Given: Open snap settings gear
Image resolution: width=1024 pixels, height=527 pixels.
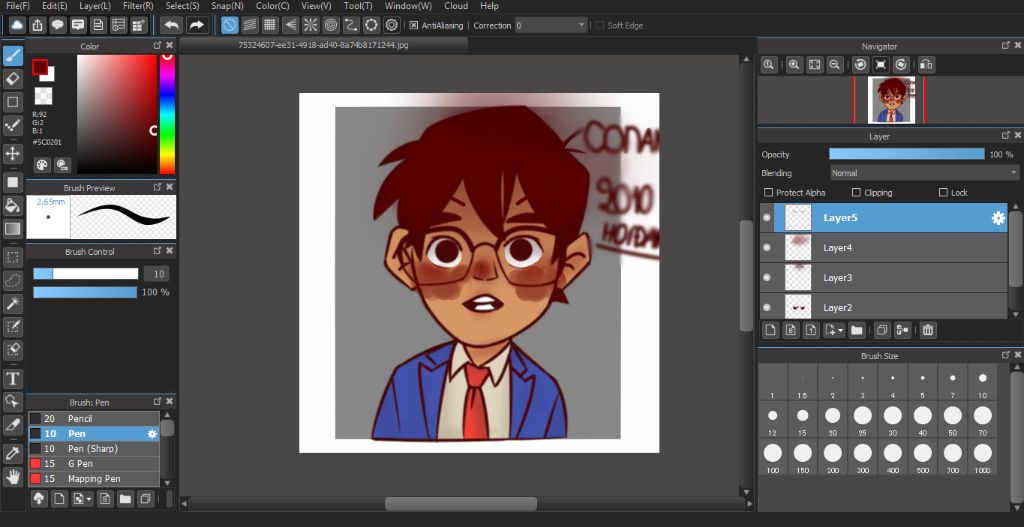Looking at the screenshot, I should (x=392, y=25).
